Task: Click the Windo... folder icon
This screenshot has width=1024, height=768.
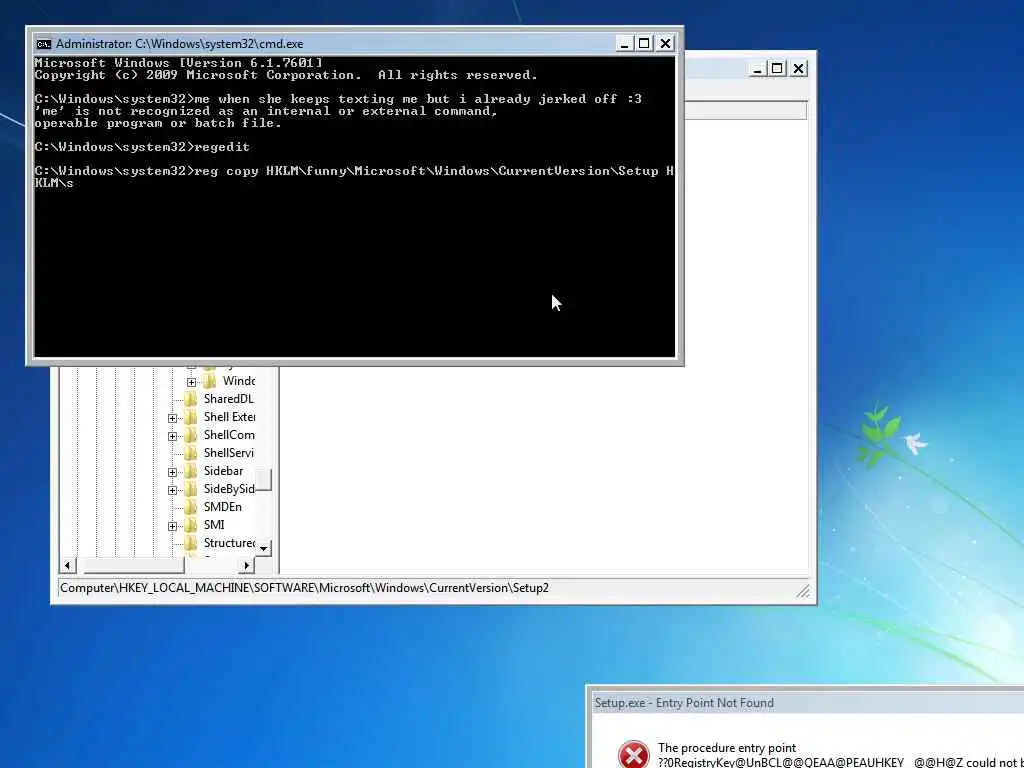Action: click(210, 381)
